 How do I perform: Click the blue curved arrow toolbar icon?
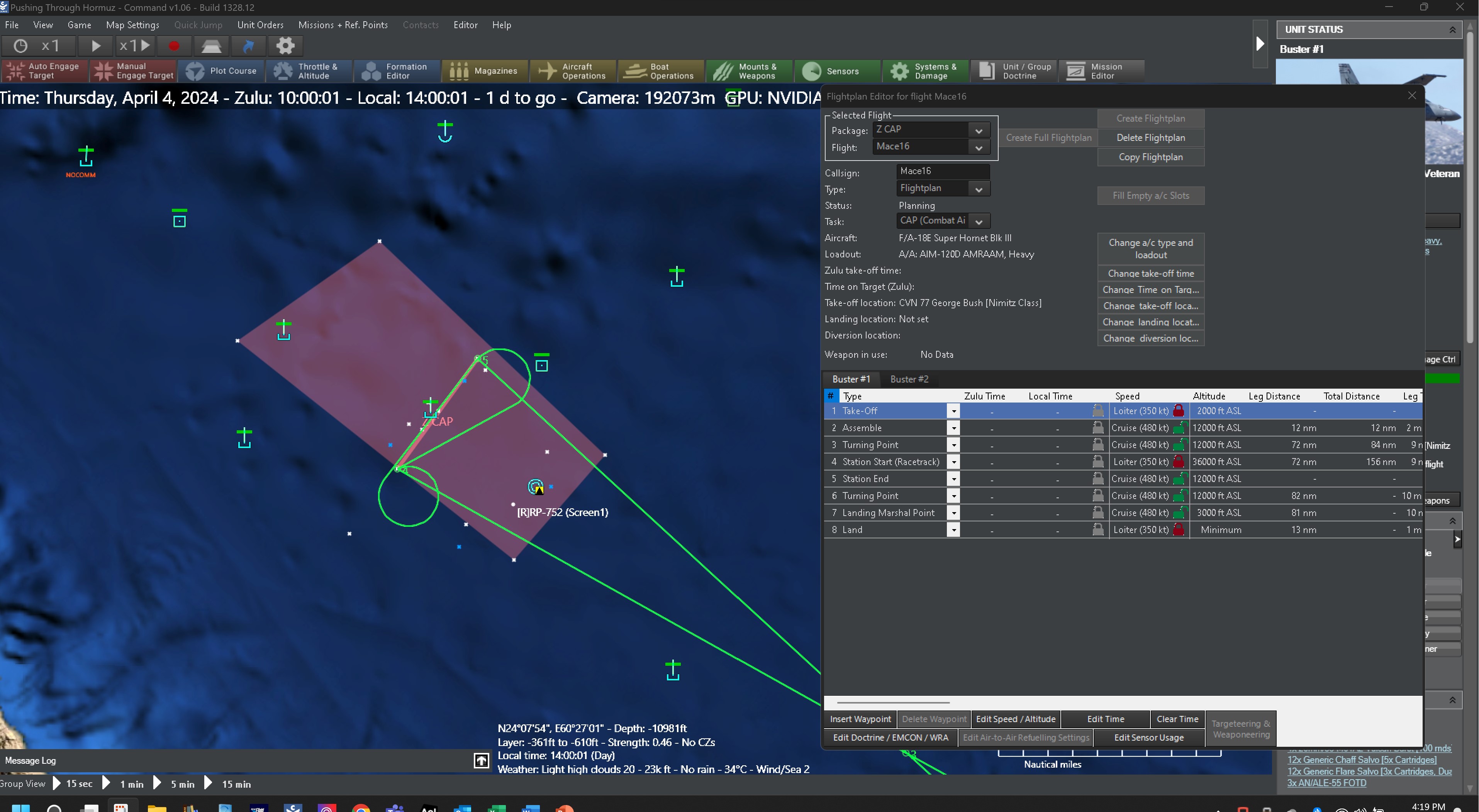(x=249, y=45)
